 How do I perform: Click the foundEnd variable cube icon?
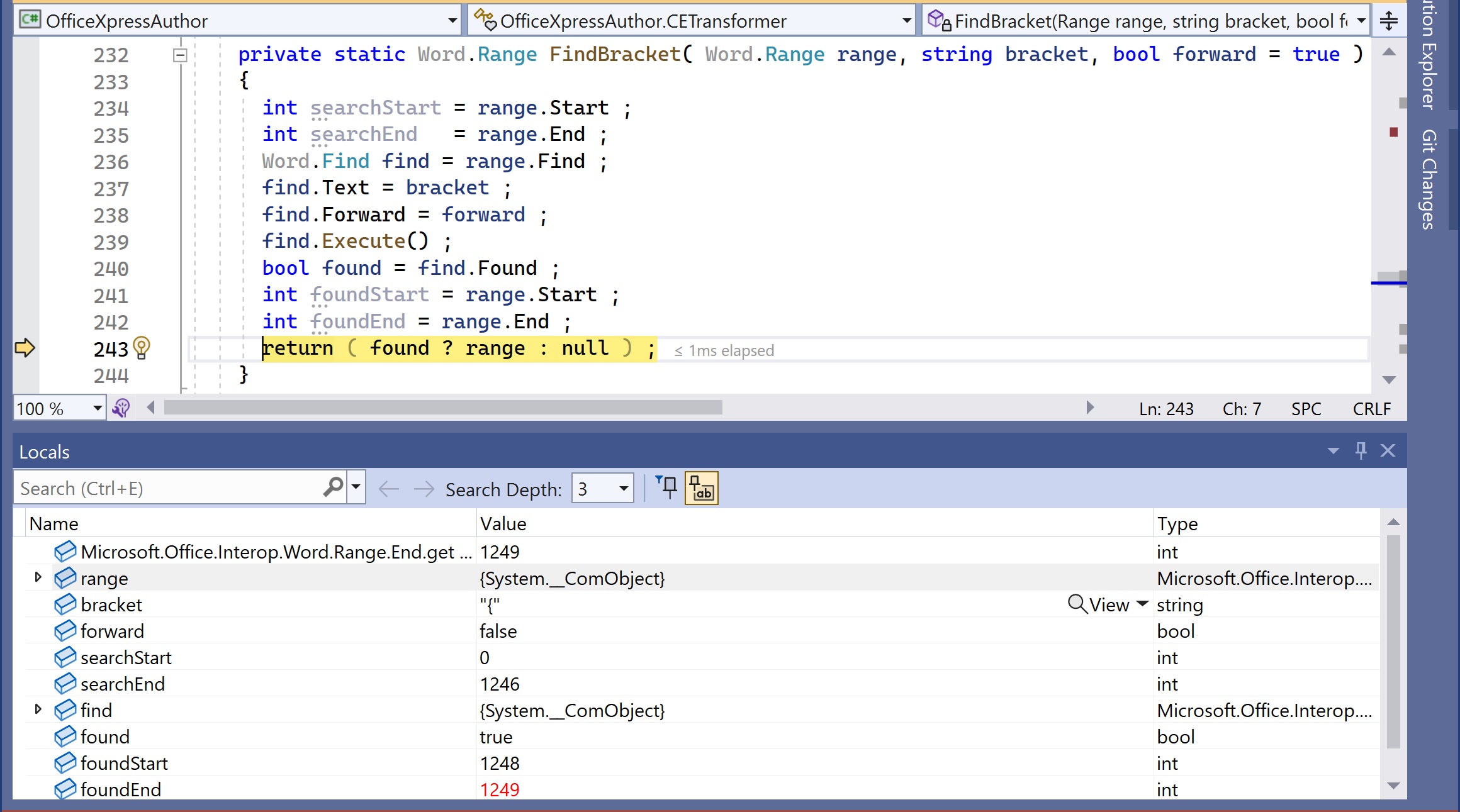click(x=65, y=789)
